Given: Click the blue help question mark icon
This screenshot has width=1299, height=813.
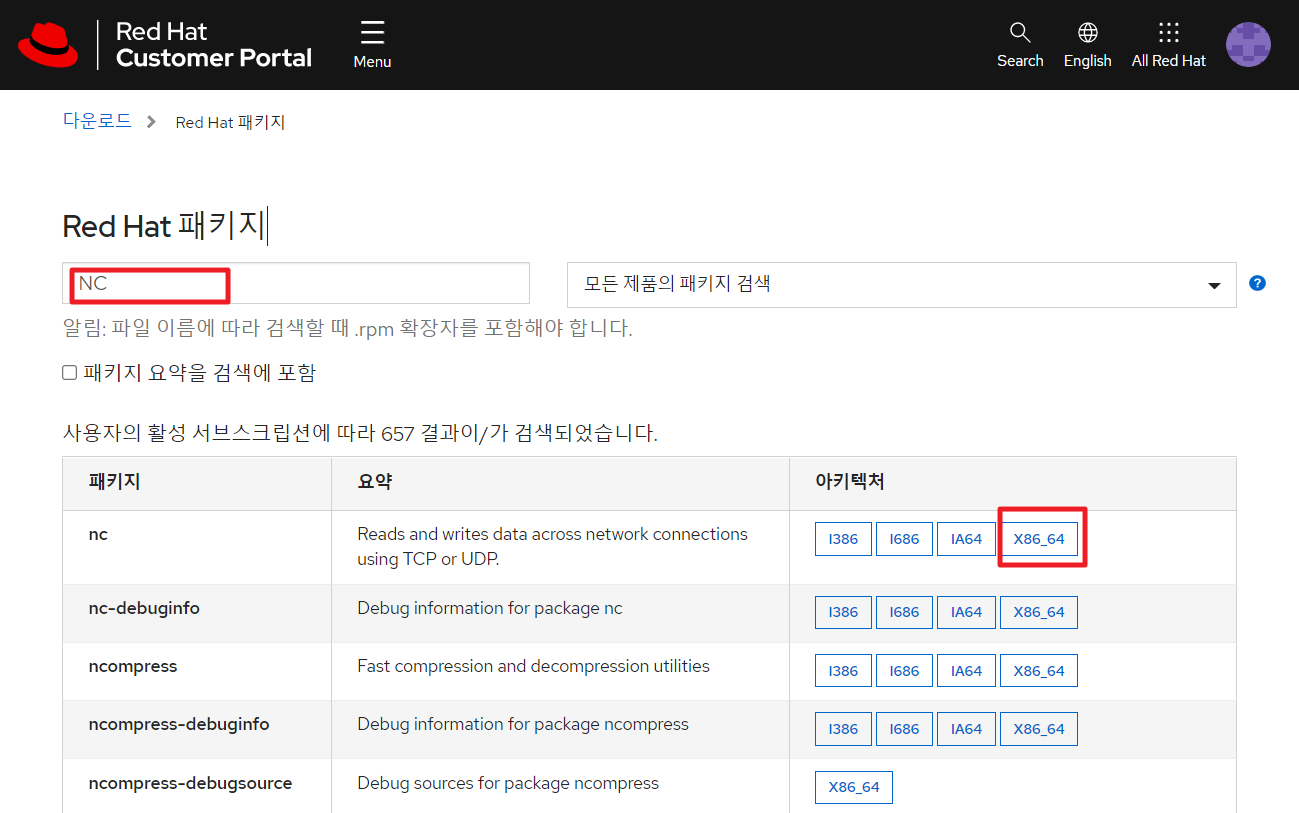Looking at the screenshot, I should (x=1258, y=283).
